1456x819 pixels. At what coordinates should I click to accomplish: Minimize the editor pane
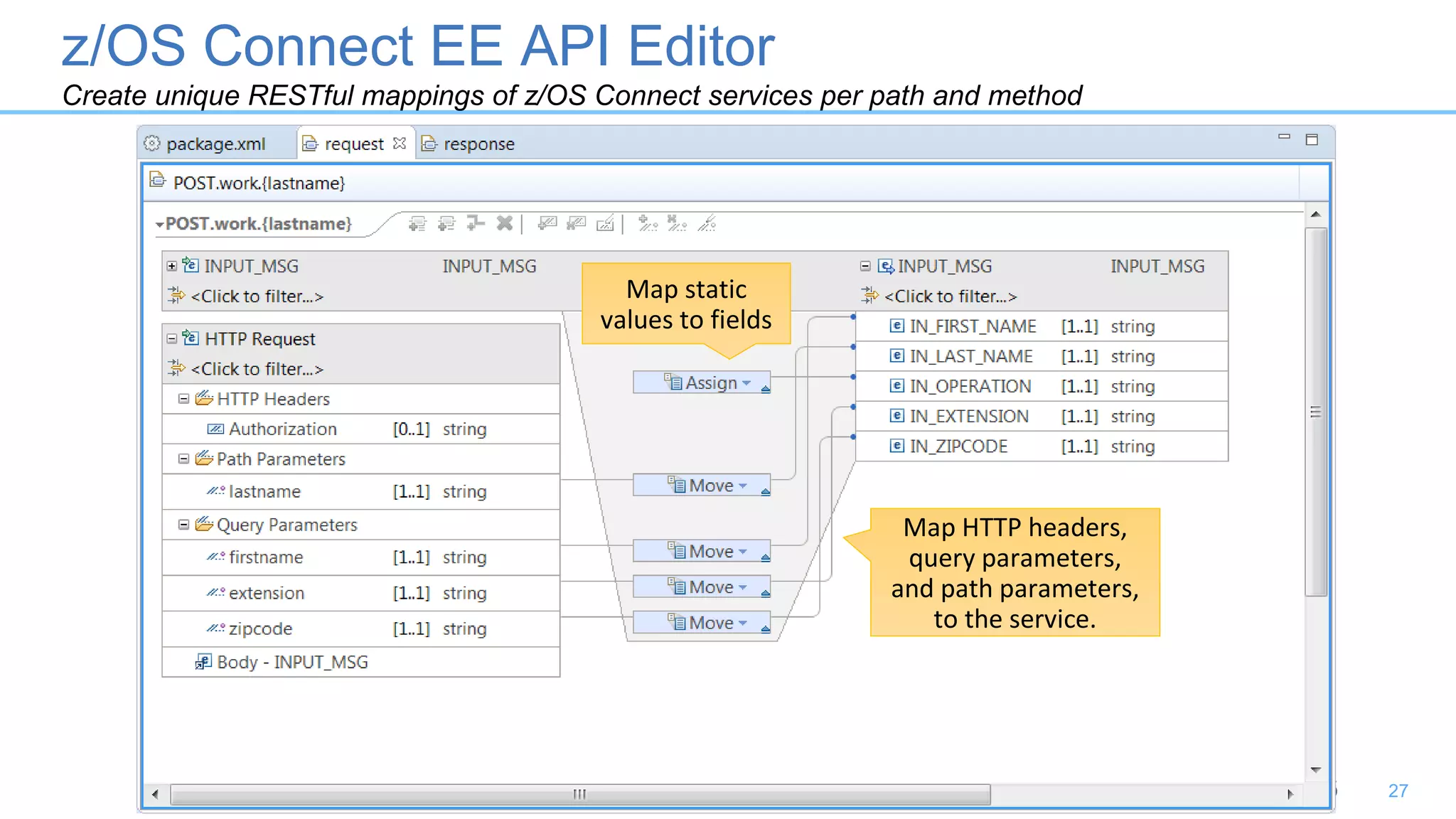point(1284,136)
